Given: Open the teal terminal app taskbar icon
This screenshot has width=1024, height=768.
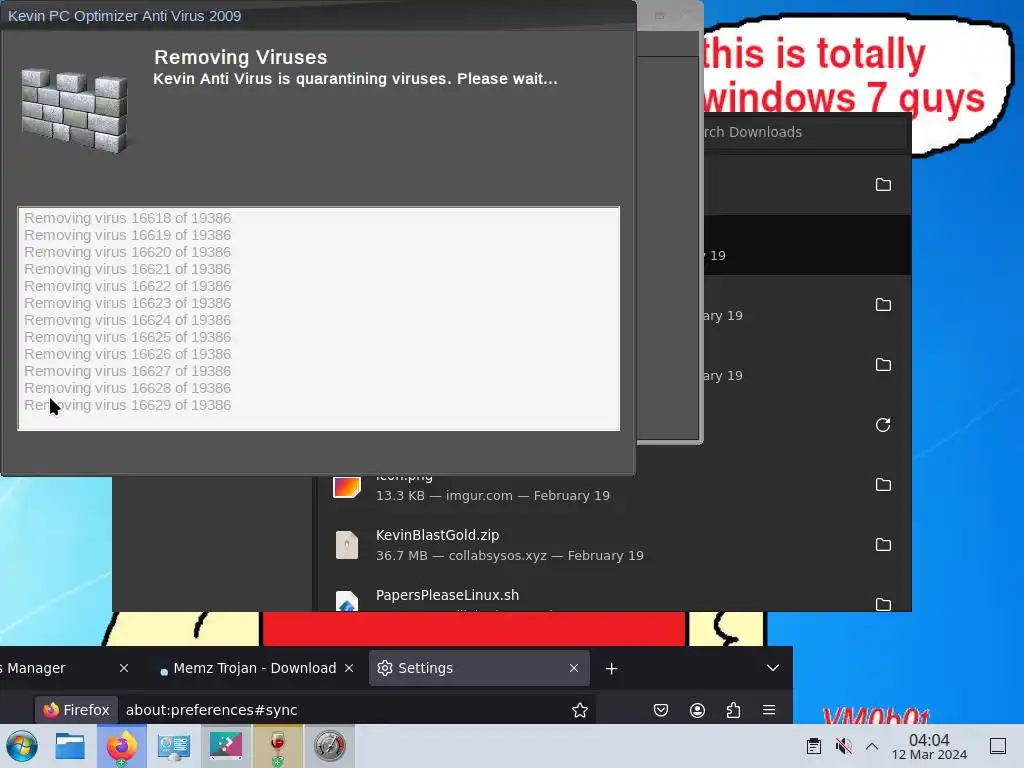Looking at the screenshot, I should point(225,746).
